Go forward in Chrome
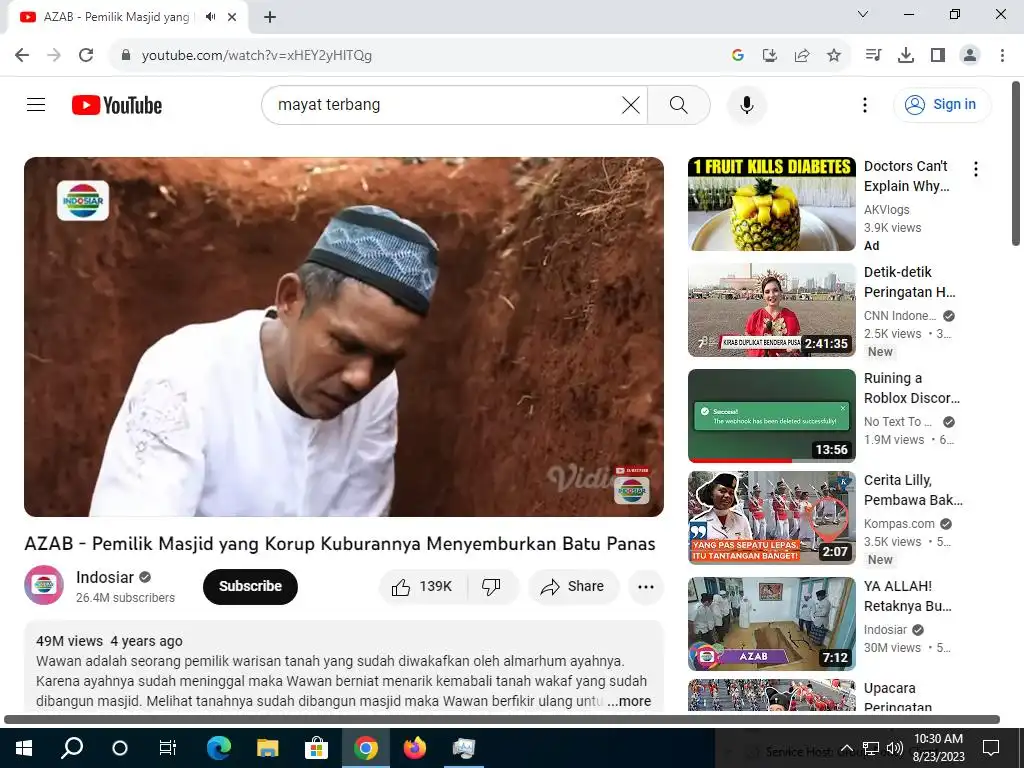This screenshot has width=1024, height=768. pyautogui.click(x=54, y=55)
